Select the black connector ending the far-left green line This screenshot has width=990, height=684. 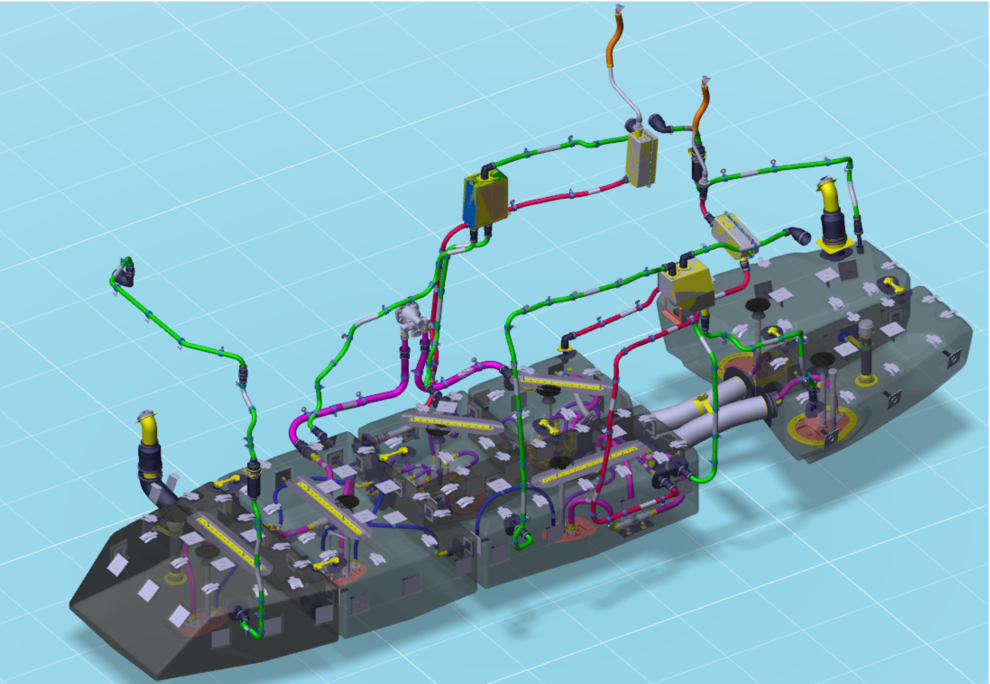coord(124,271)
